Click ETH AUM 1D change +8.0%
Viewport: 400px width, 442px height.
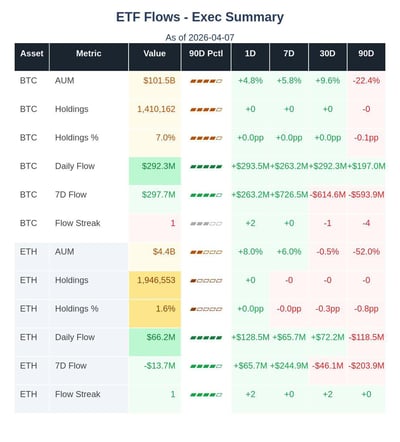tap(250, 252)
